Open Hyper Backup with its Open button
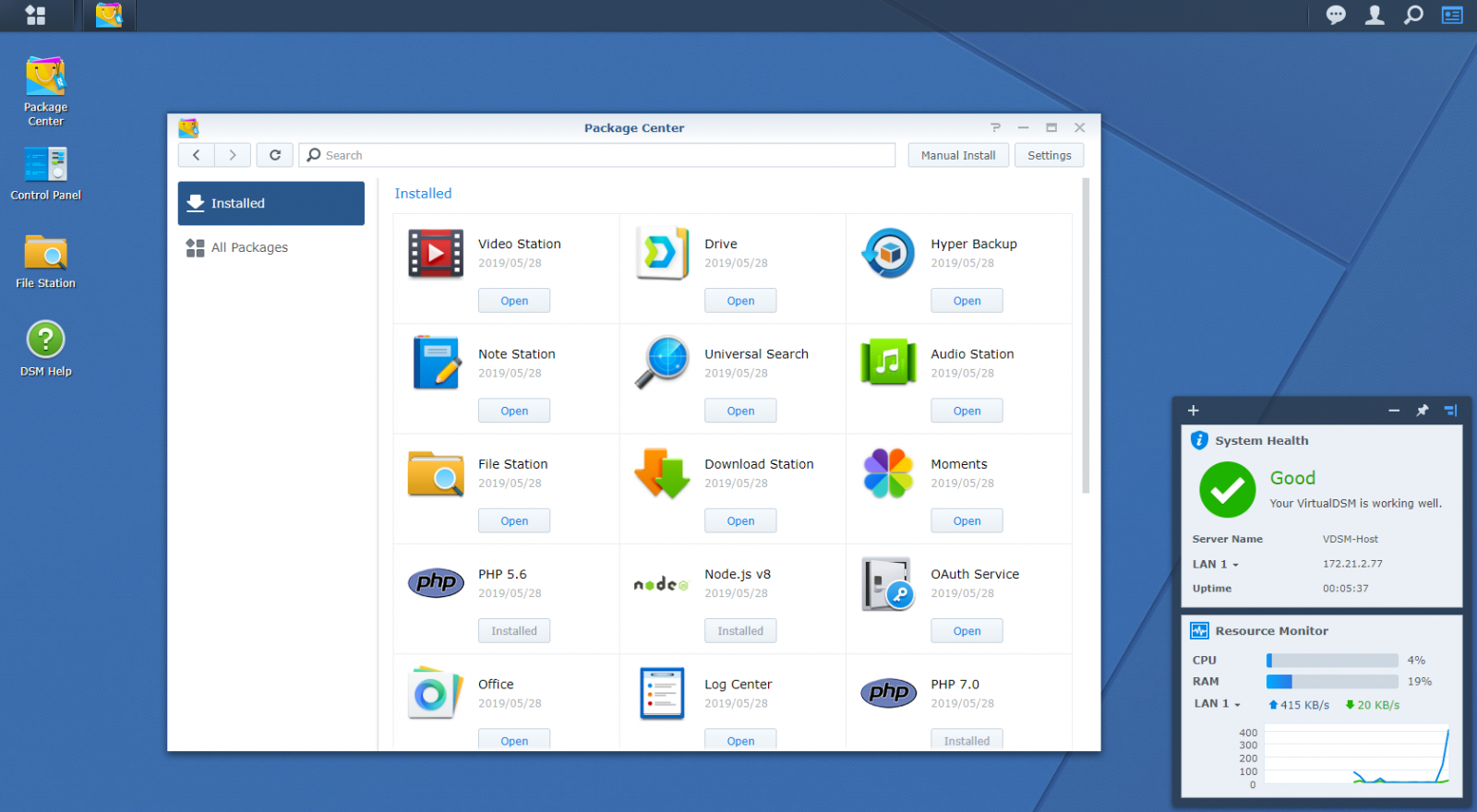 tap(967, 301)
